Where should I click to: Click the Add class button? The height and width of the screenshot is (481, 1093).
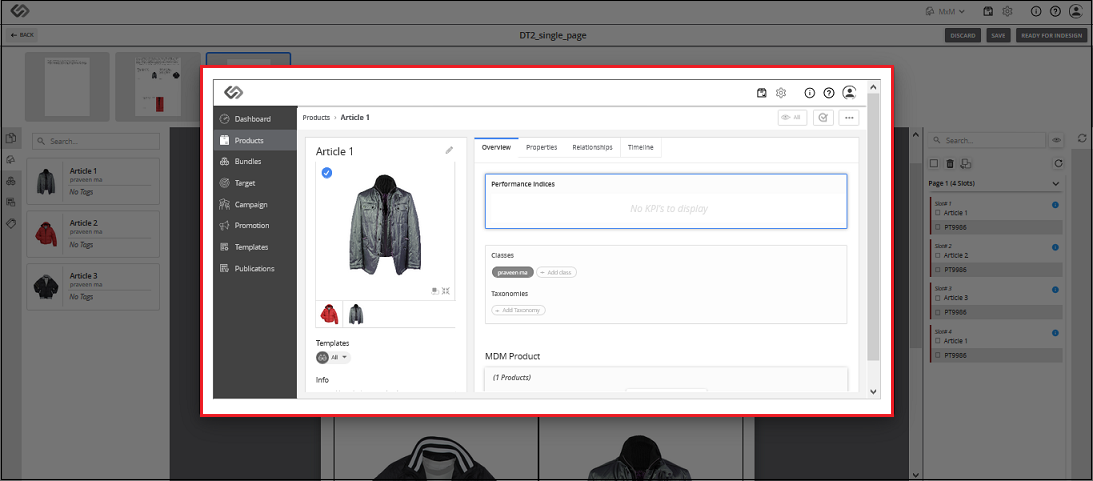556,272
